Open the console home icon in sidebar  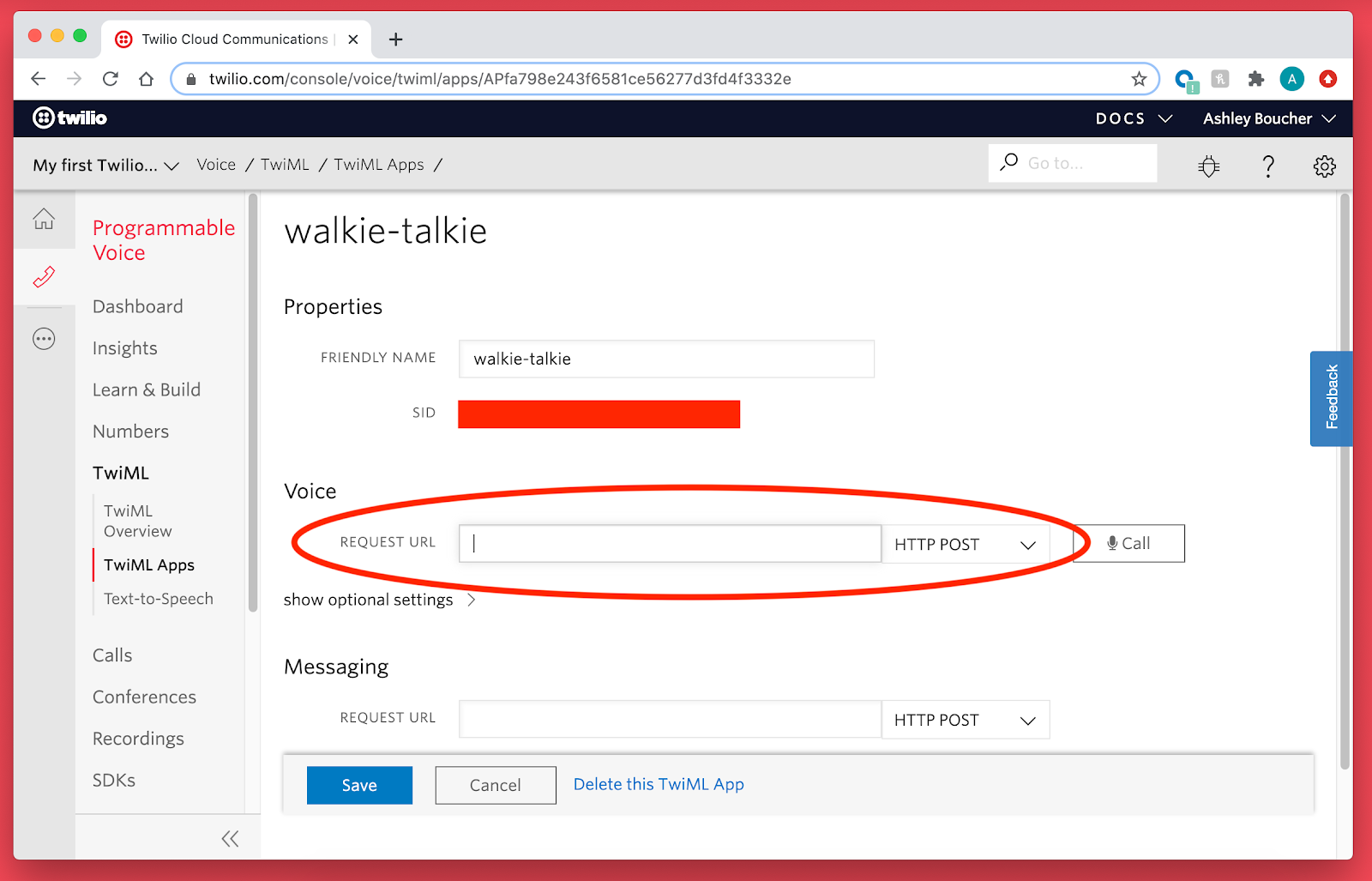click(x=44, y=219)
